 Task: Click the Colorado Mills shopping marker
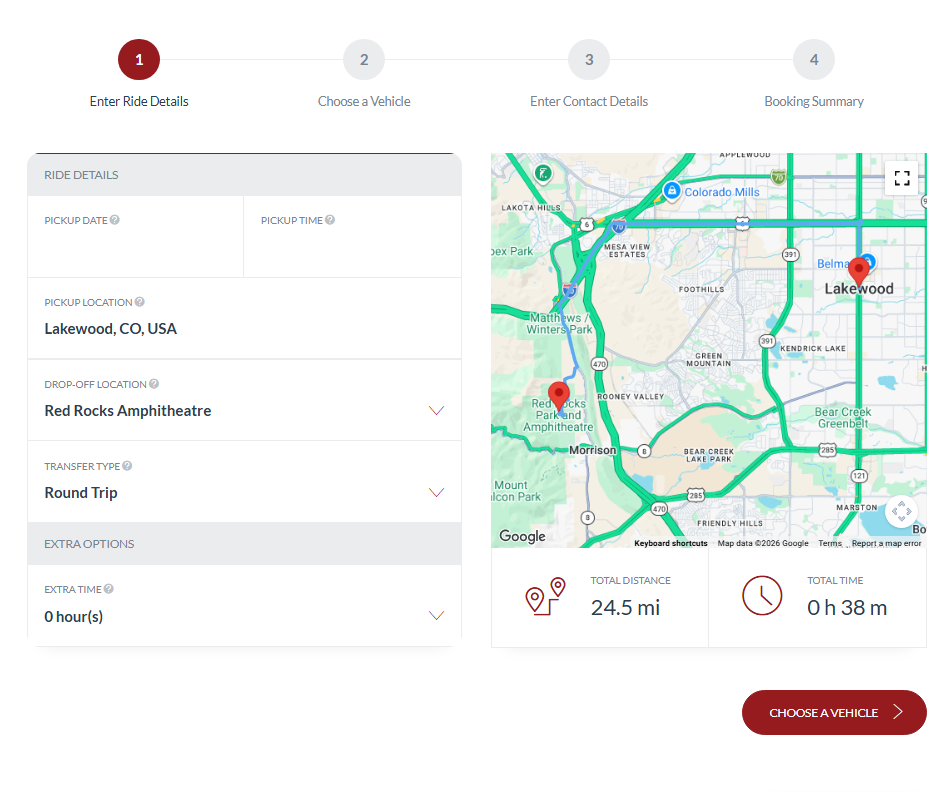(671, 190)
